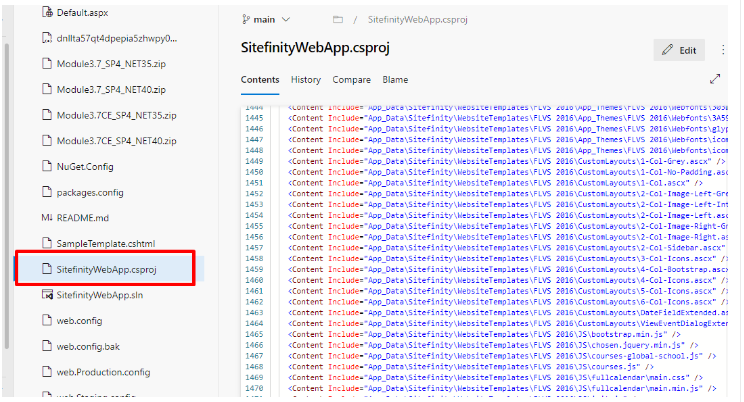The height and width of the screenshot is (402, 744).
Task: Click the Default.aspx file icon
Action: coord(47,12)
